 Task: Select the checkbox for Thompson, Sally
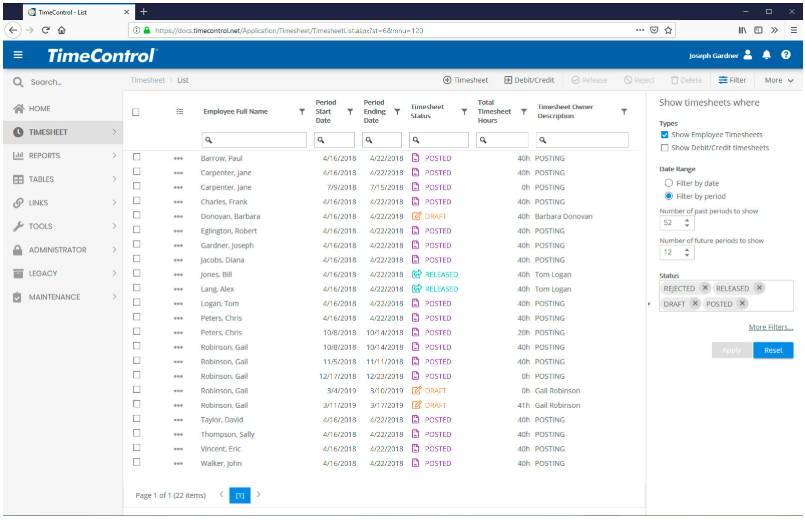tap(137, 433)
